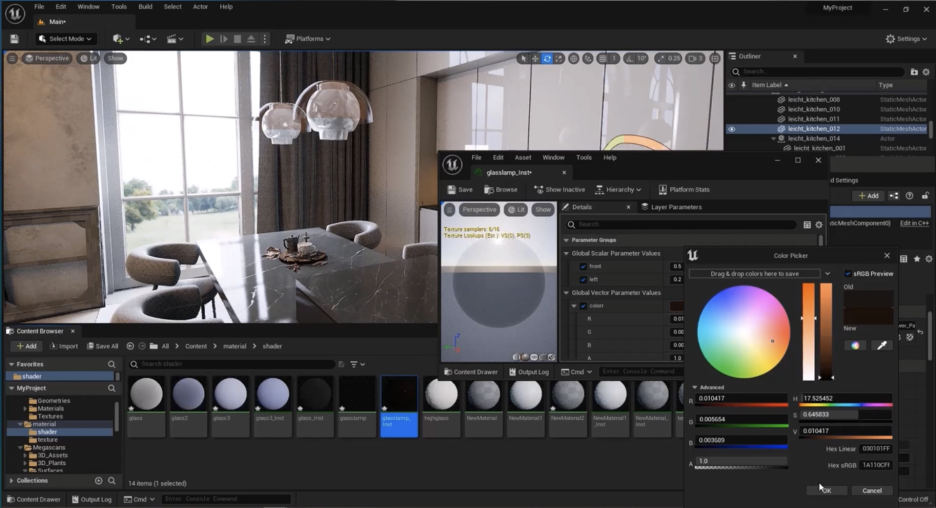Open the File menu in the main window
Viewport: 936px width, 508px height.
click(39, 7)
